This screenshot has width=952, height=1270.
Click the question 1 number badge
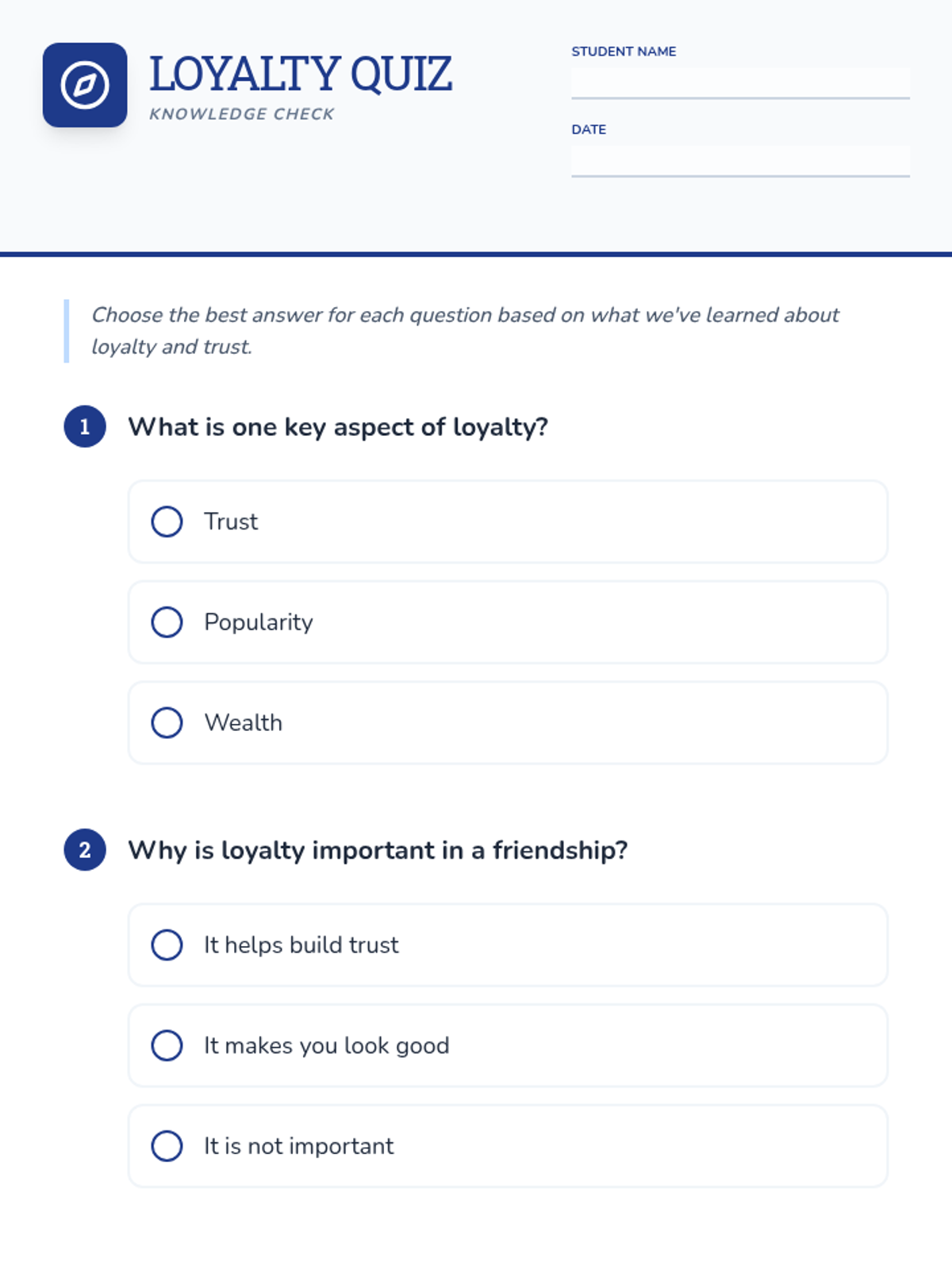pos(85,427)
